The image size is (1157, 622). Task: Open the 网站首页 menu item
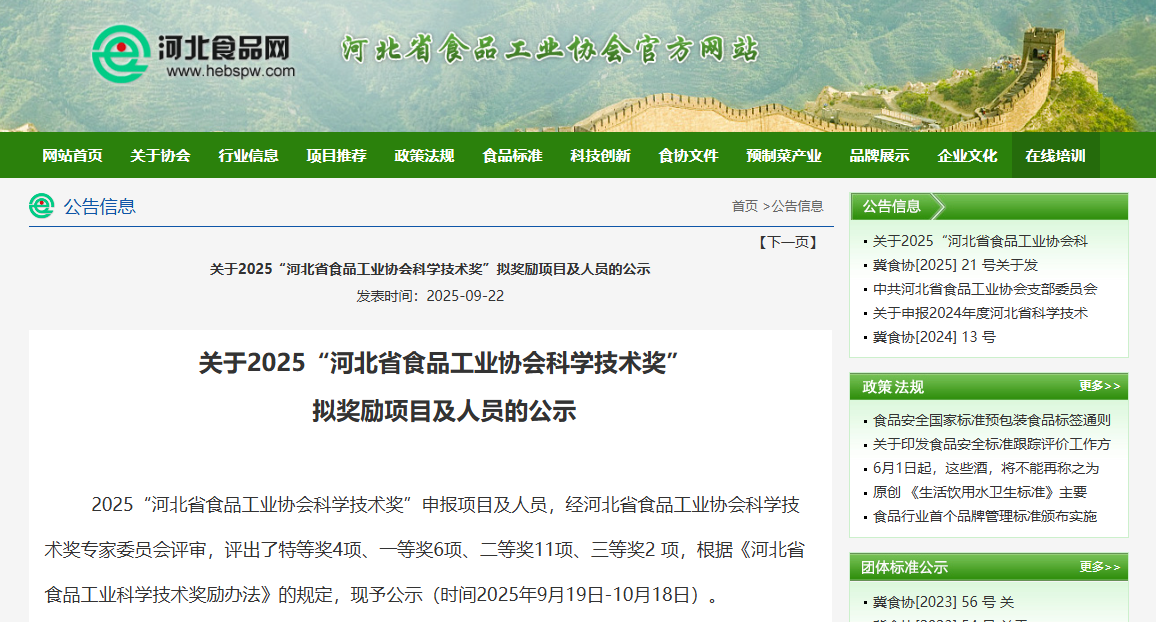coord(72,156)
